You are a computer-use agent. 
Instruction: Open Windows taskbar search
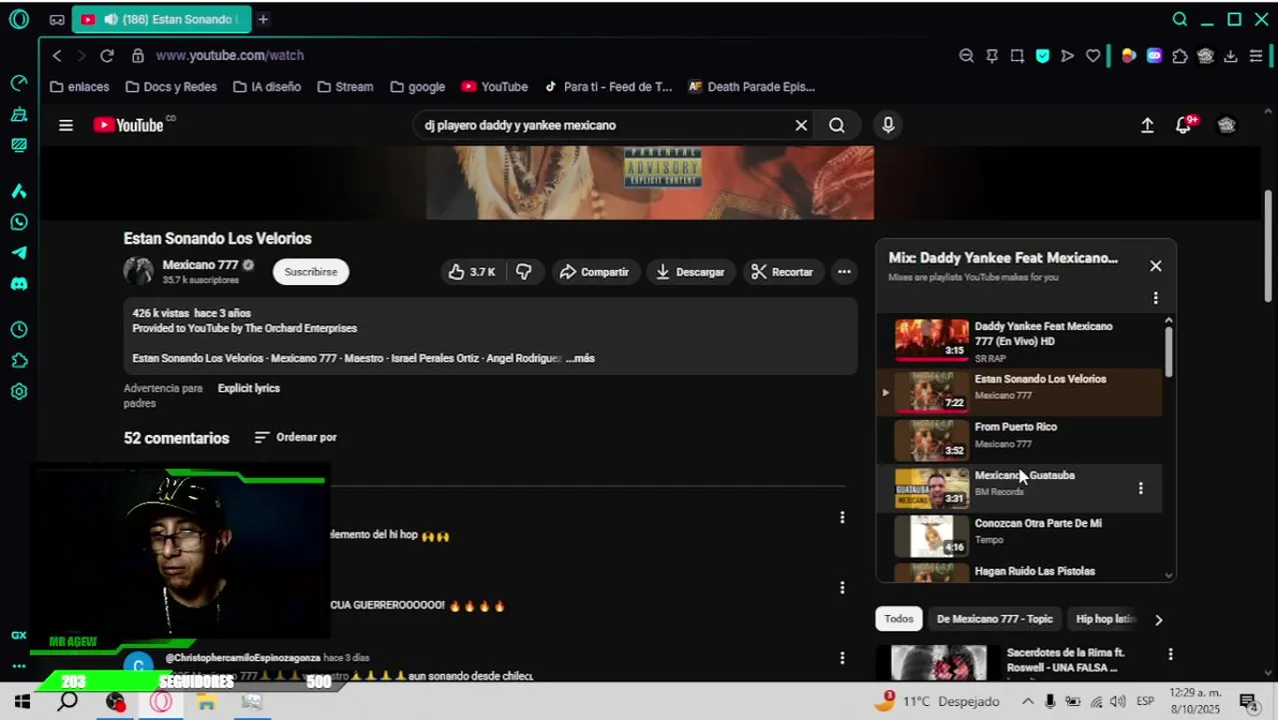(68, 702)
